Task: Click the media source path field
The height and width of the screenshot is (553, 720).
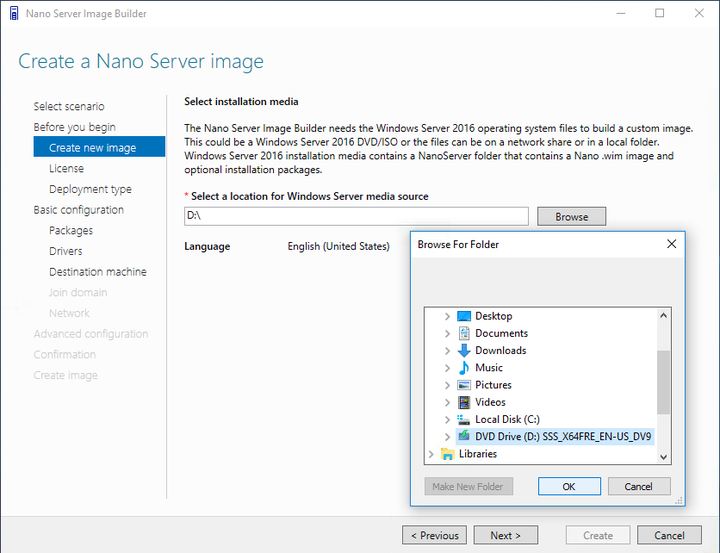Action: pyautogui.click(x=356, y=216)
